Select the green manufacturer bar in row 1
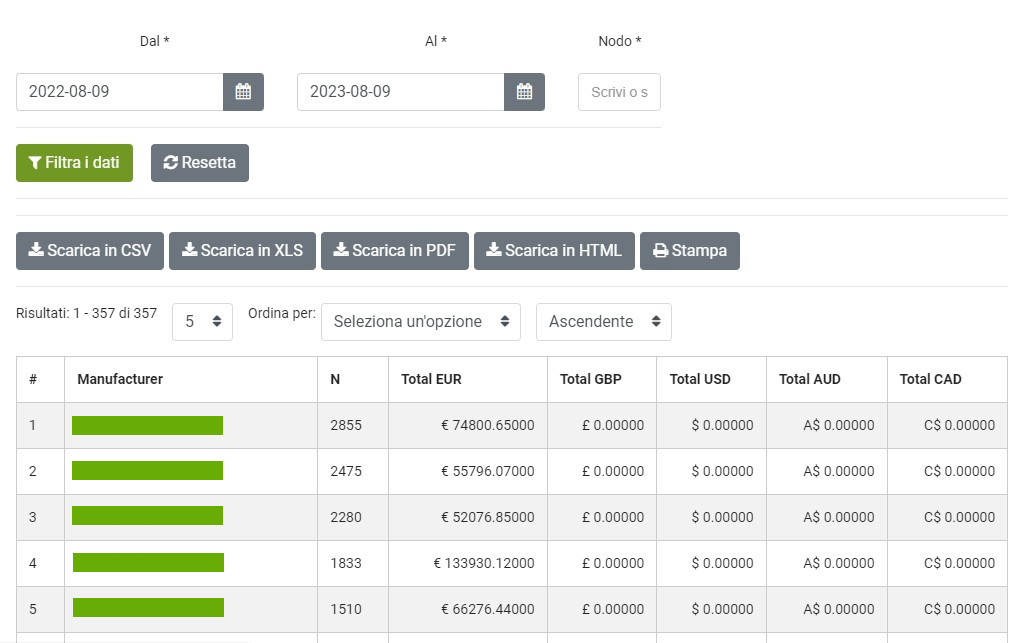The image size is (1016, 643). coord(147,426)
